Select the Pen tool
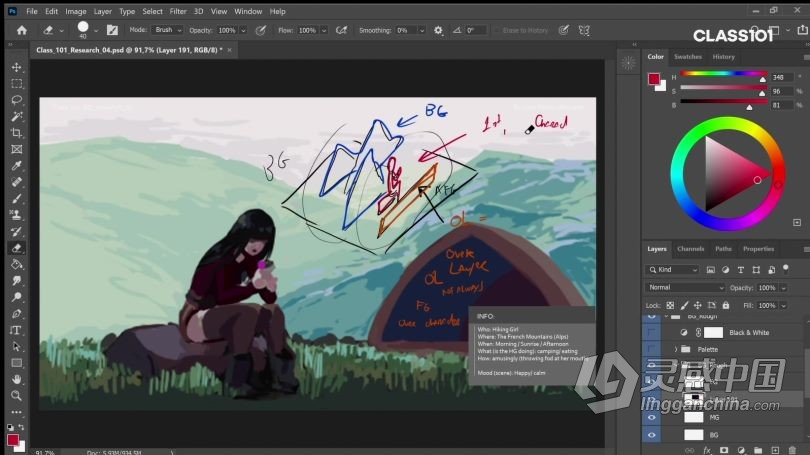The image size is (810, 455). [x=17, y=313]
